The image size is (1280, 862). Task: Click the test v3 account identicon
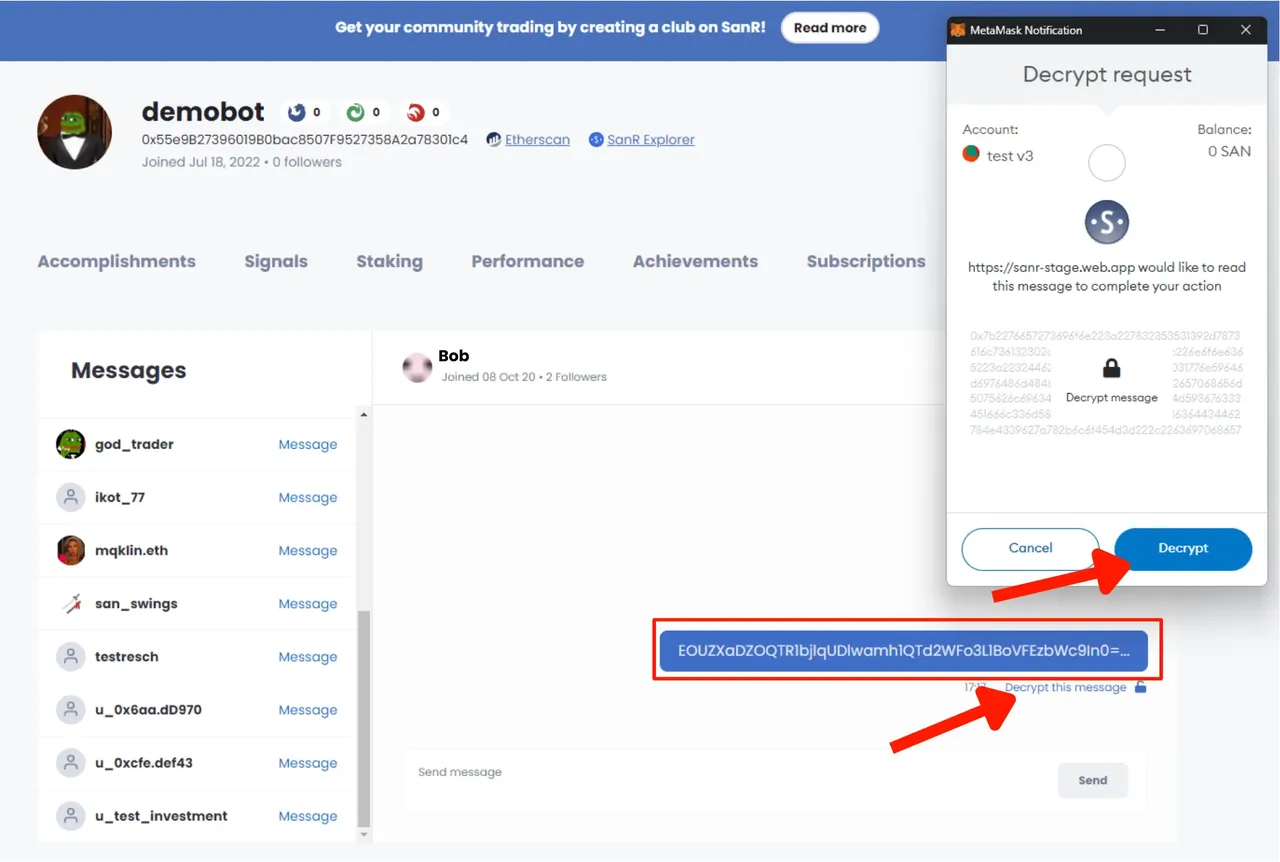tap(970, 154)
